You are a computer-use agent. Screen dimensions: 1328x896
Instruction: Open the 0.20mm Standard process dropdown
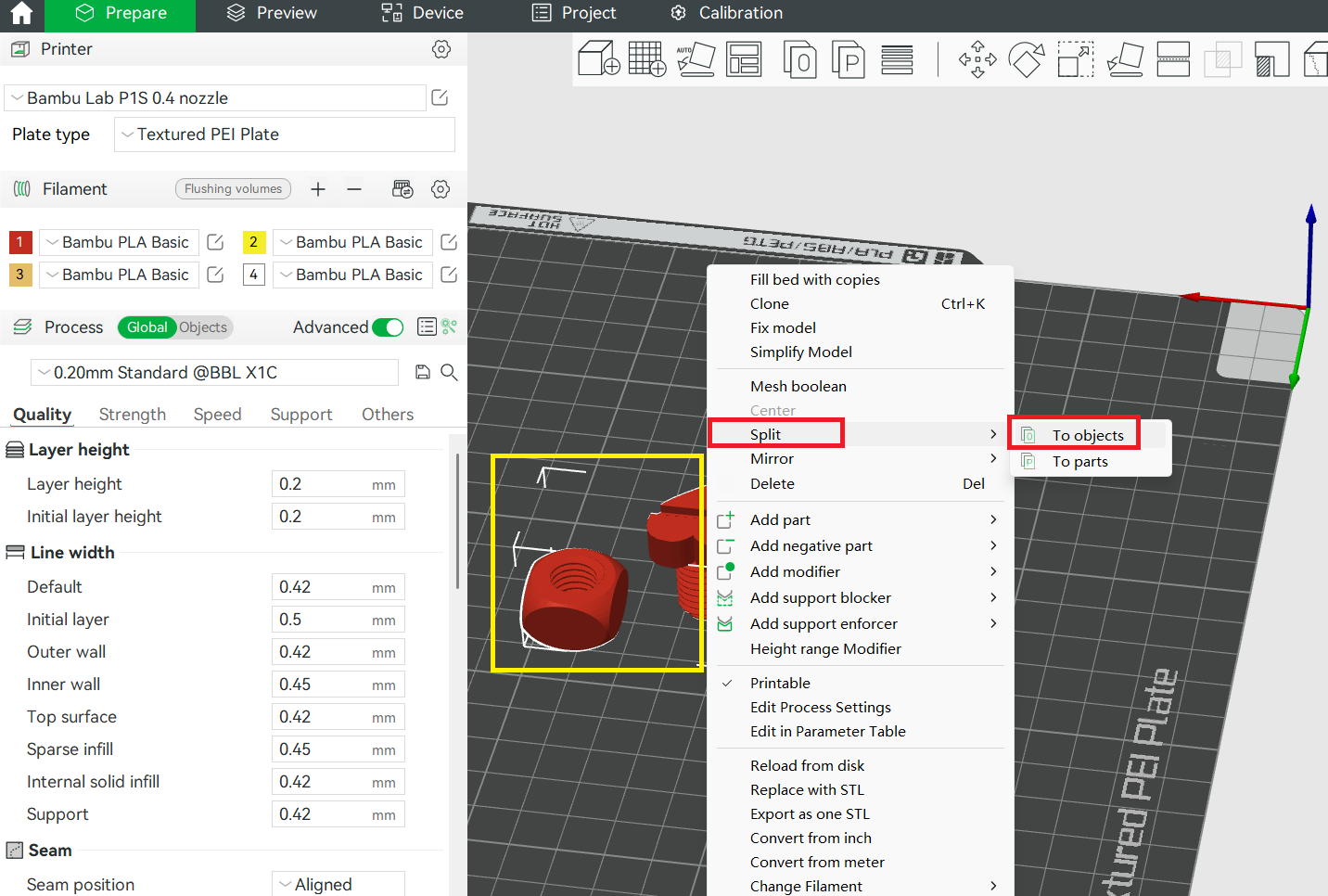(x=214, y=373)
